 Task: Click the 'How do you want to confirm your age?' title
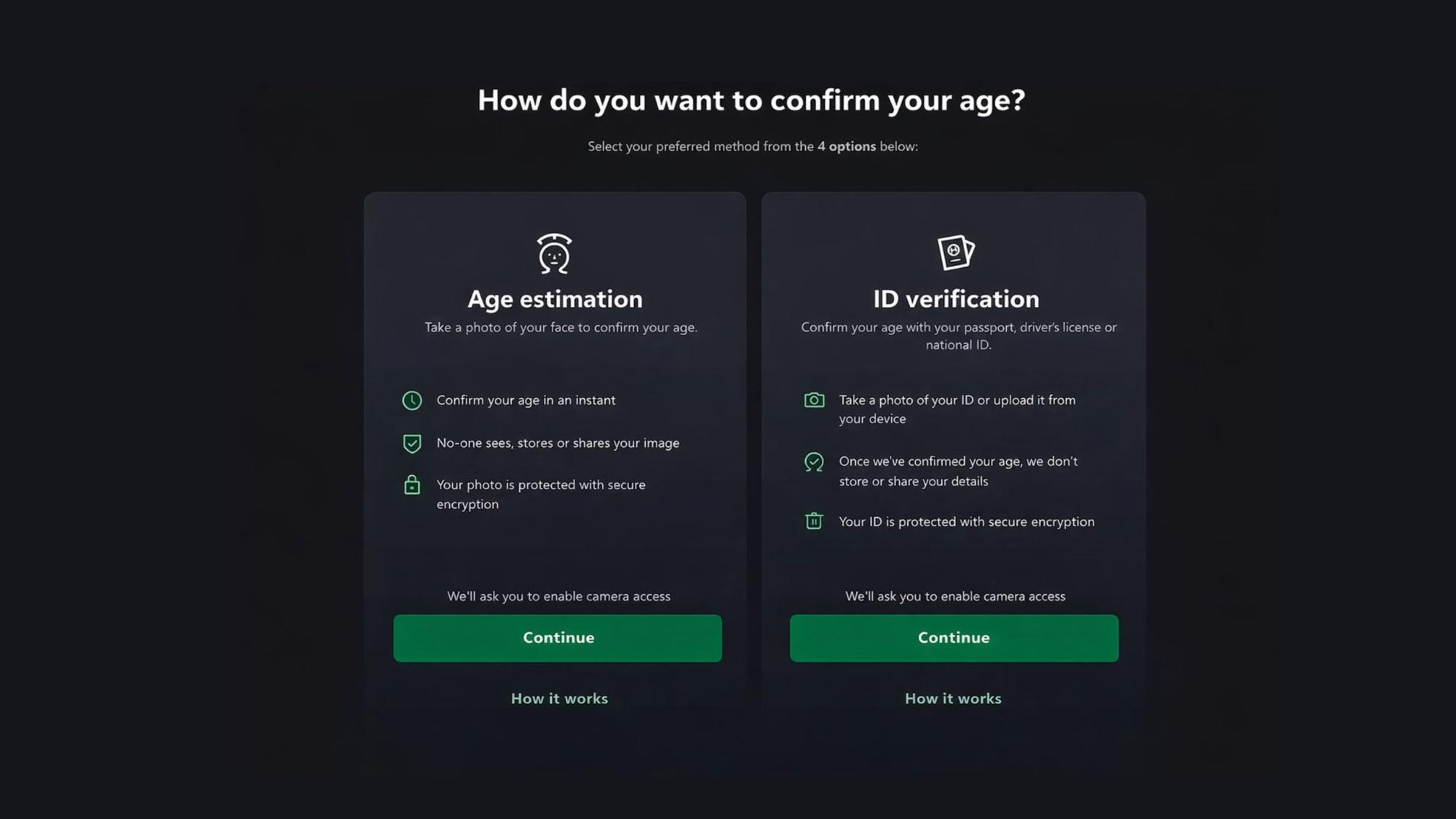coord(751,100)
